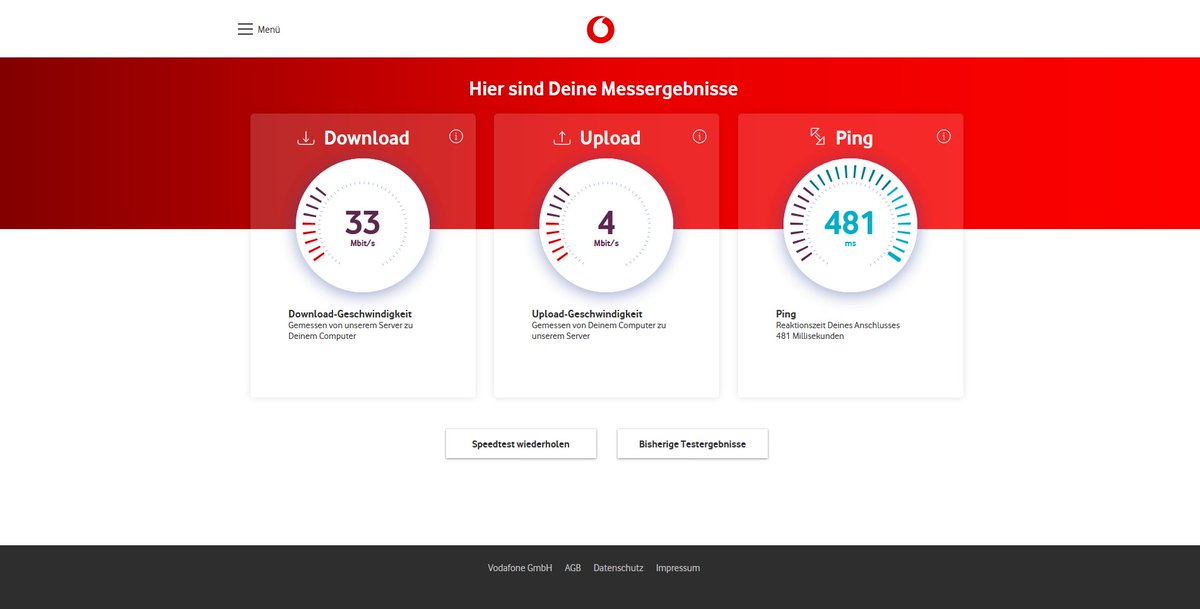Click the Download arrow icon
Image resolution: width=1200 pixels, height=609 pixels.
pos(306,138)
